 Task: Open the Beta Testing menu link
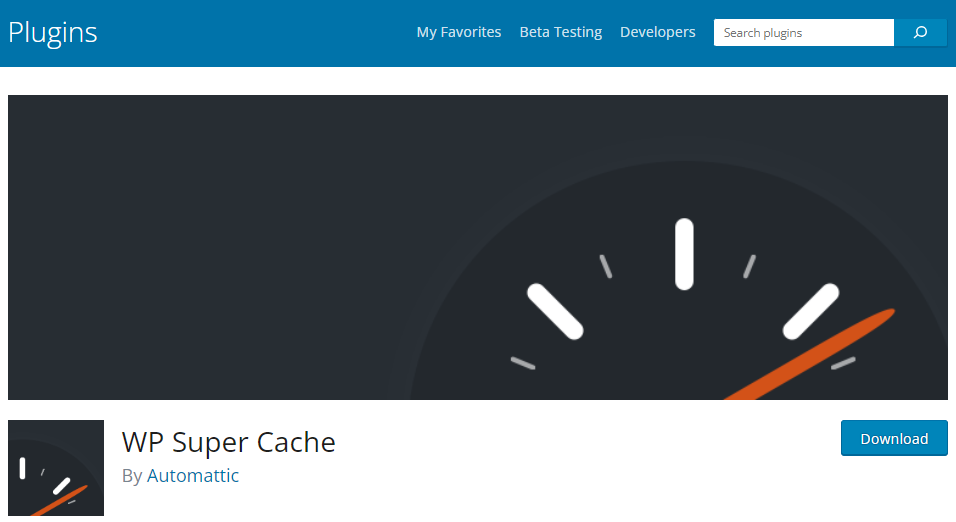[560, 32]
